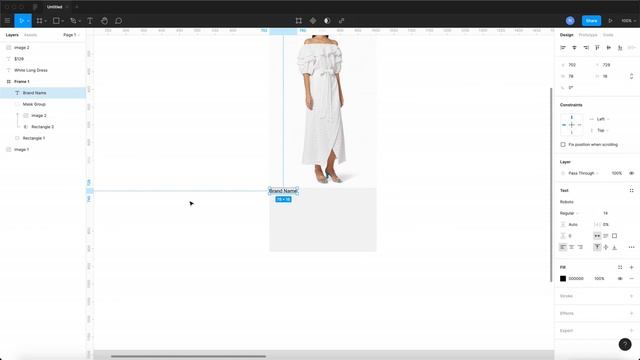Switch to the Design tab

pos(567,35)
